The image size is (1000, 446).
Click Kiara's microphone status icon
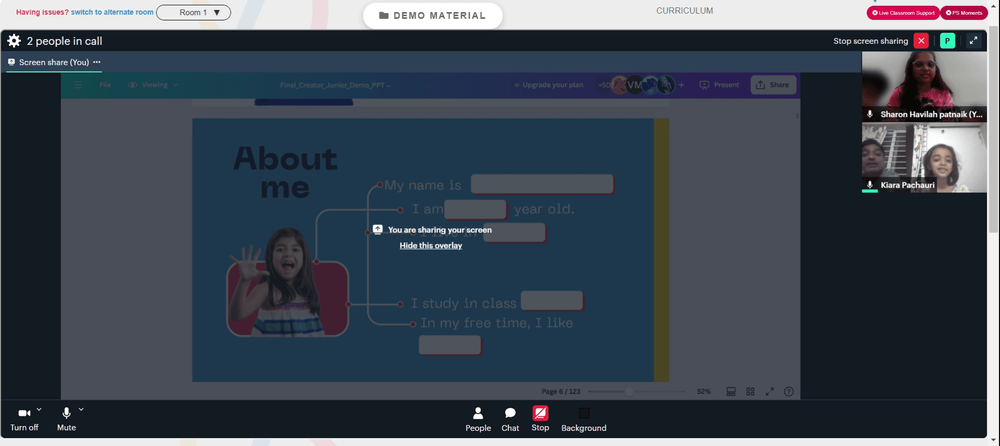[x=870, y=185]
